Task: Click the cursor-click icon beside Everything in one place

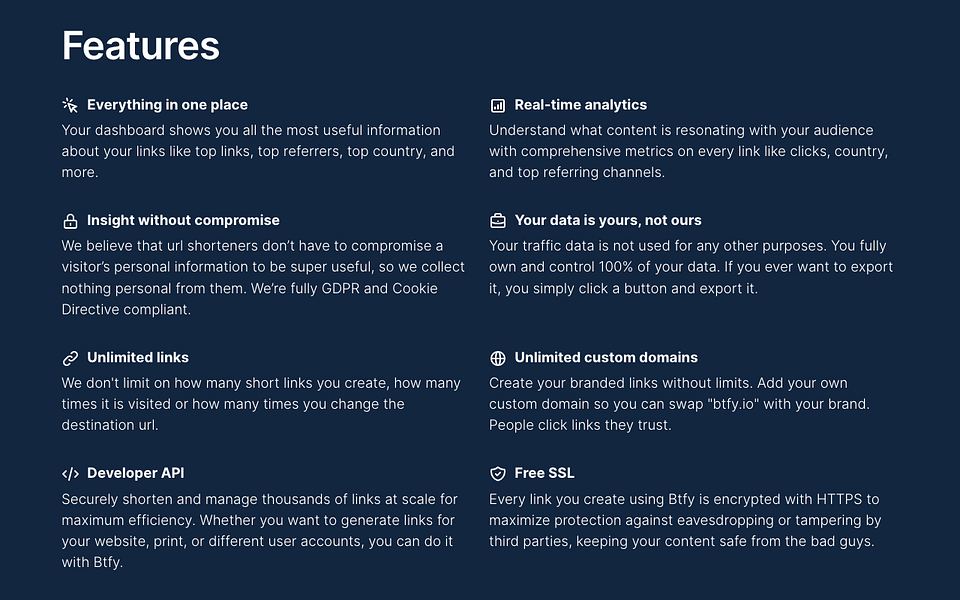Action: coord(70,105)
